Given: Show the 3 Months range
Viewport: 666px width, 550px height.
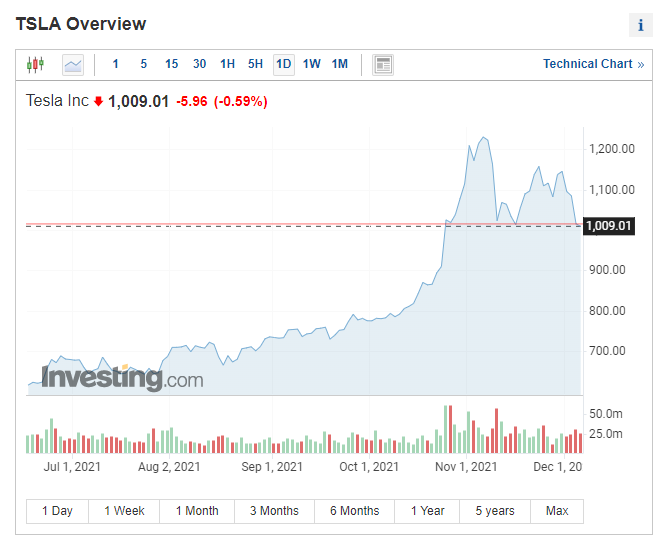Looking at the screenshot, I should [x=274, y=511].
